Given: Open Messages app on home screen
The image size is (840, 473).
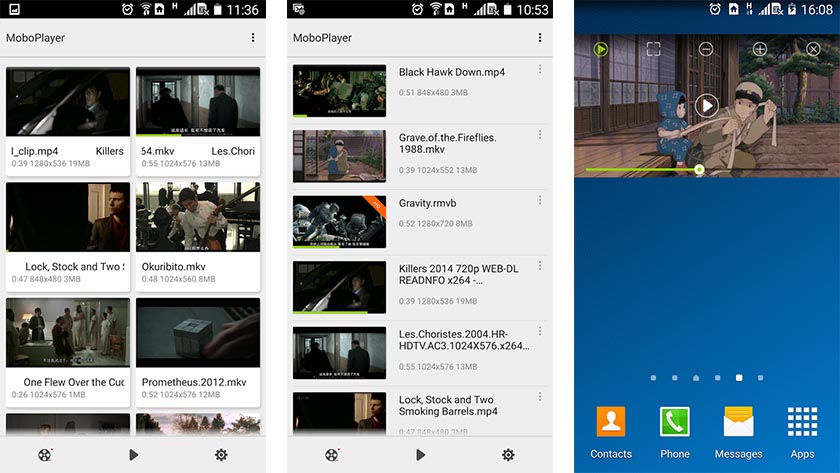Looking at the screenshot, I should coord(738,432).
